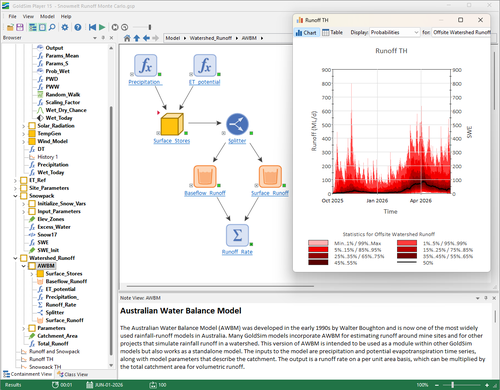
Task: Toggle the browser pane toolbar icon
Action: (x=33, y=27)
